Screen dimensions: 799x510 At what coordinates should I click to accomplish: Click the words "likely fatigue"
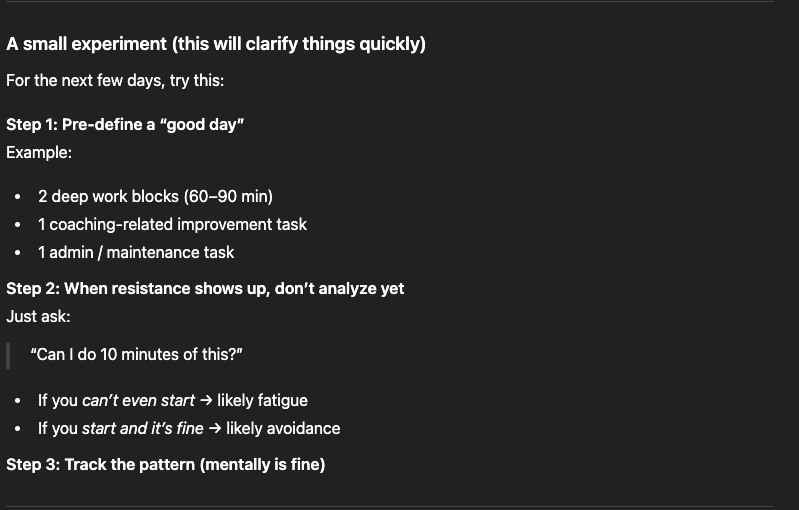tap(262, 400)
